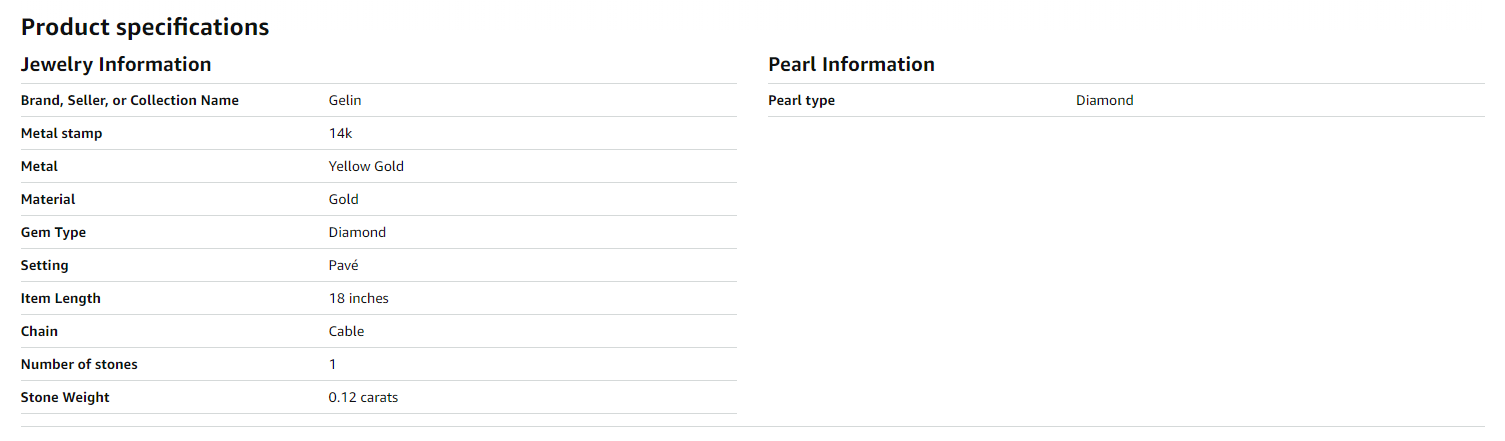1505x441 pixels.
Task: Select the Jewelry Information section title
Action: coord(116,65)
